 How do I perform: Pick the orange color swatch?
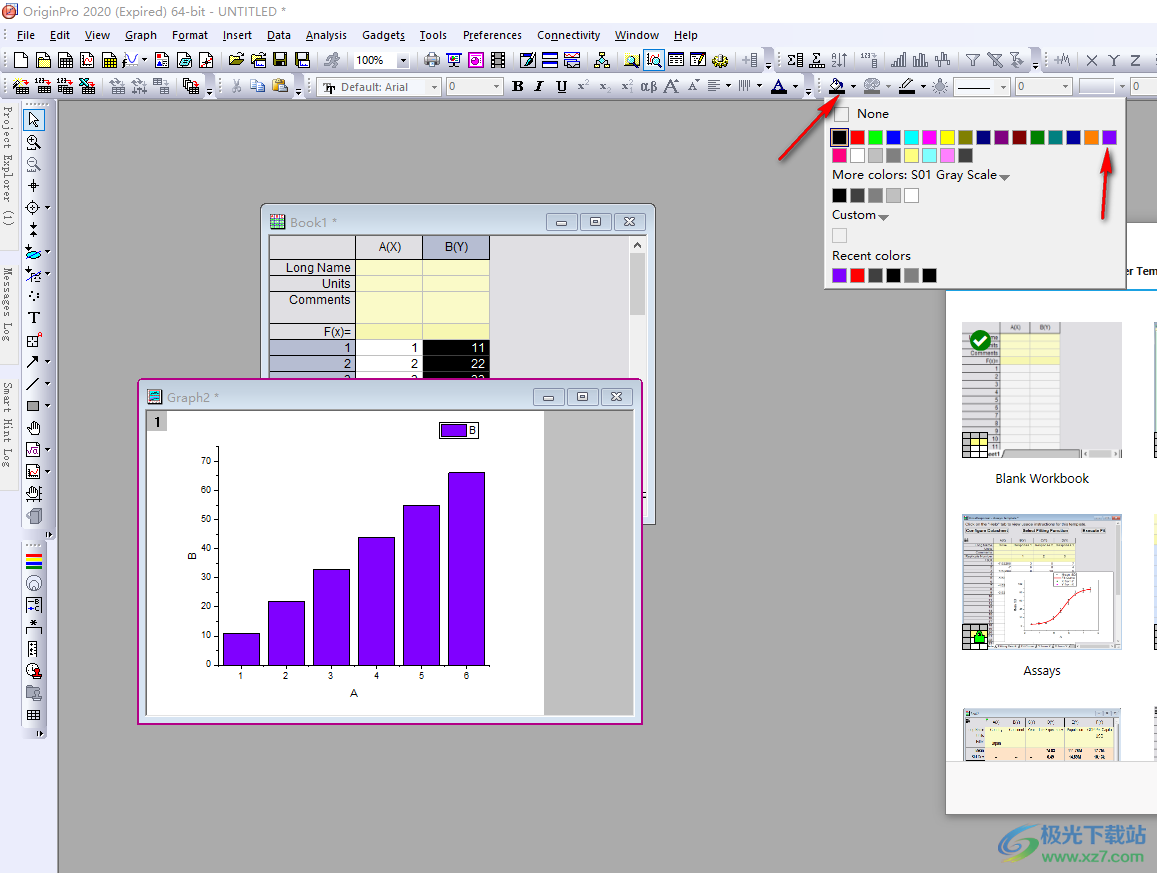point(1091,137)
